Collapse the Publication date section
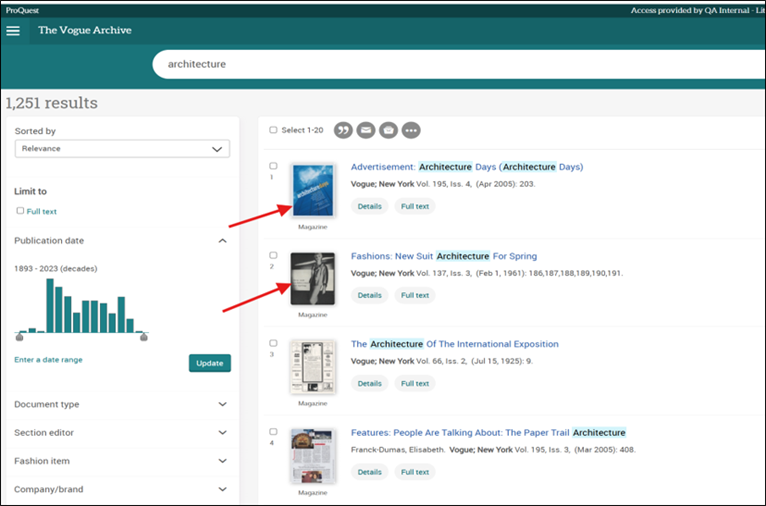Image resolution: width=766 pixels, height=506 pixels. (x=222, y=241)
